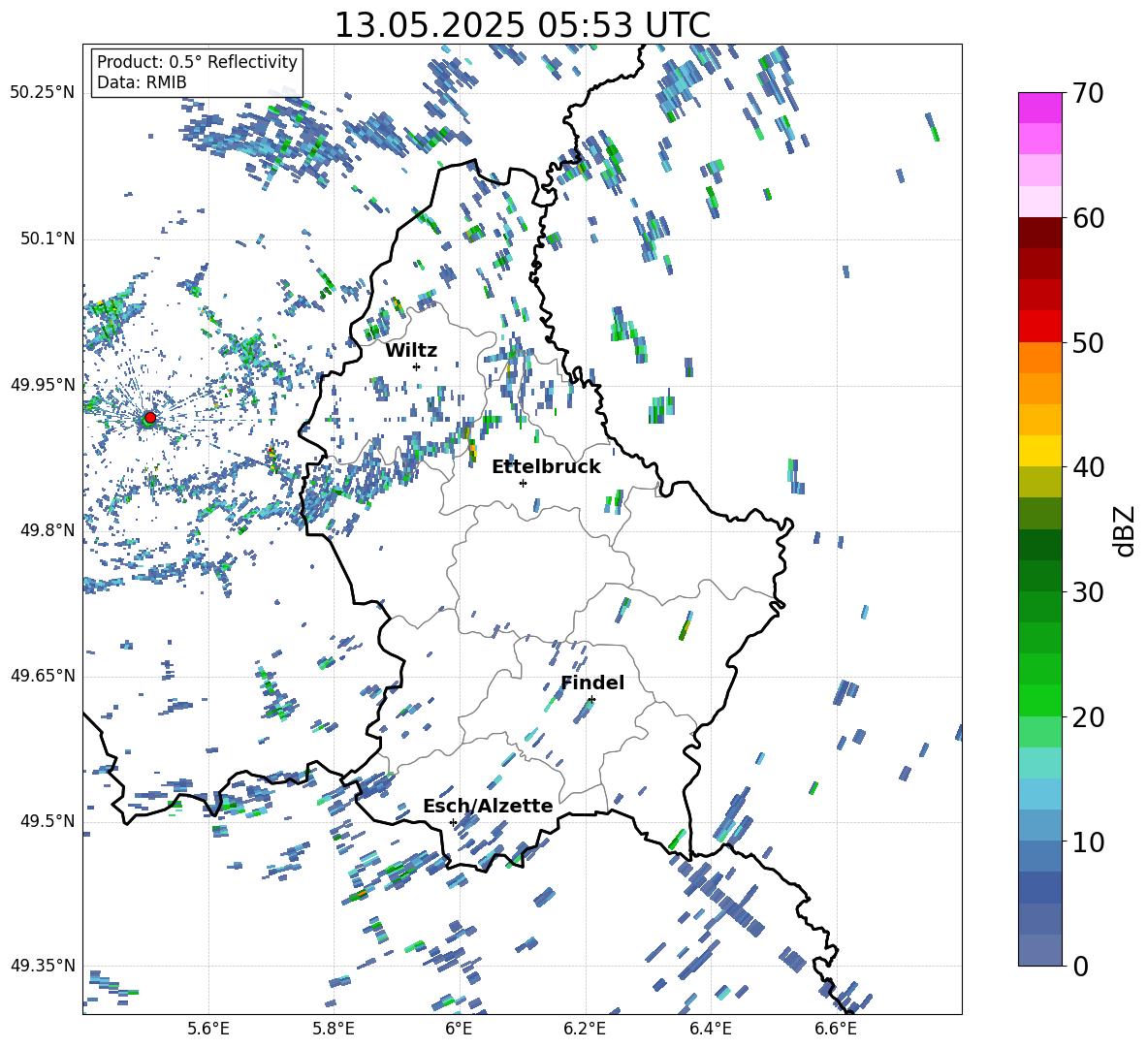Click the Findel station label
This screenshot has height=1048, width=1148.
pos(592,683)
